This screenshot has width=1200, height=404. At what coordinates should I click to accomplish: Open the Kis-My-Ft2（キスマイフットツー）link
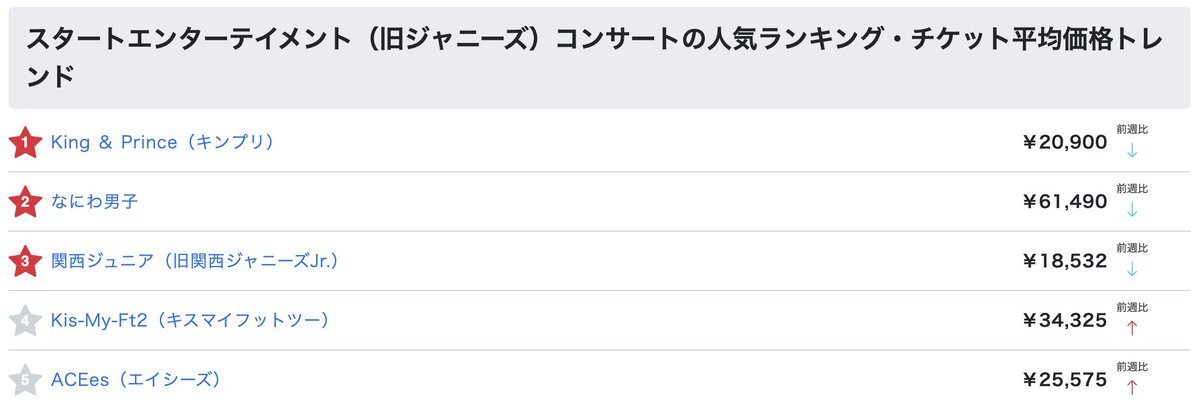point(190,320)
